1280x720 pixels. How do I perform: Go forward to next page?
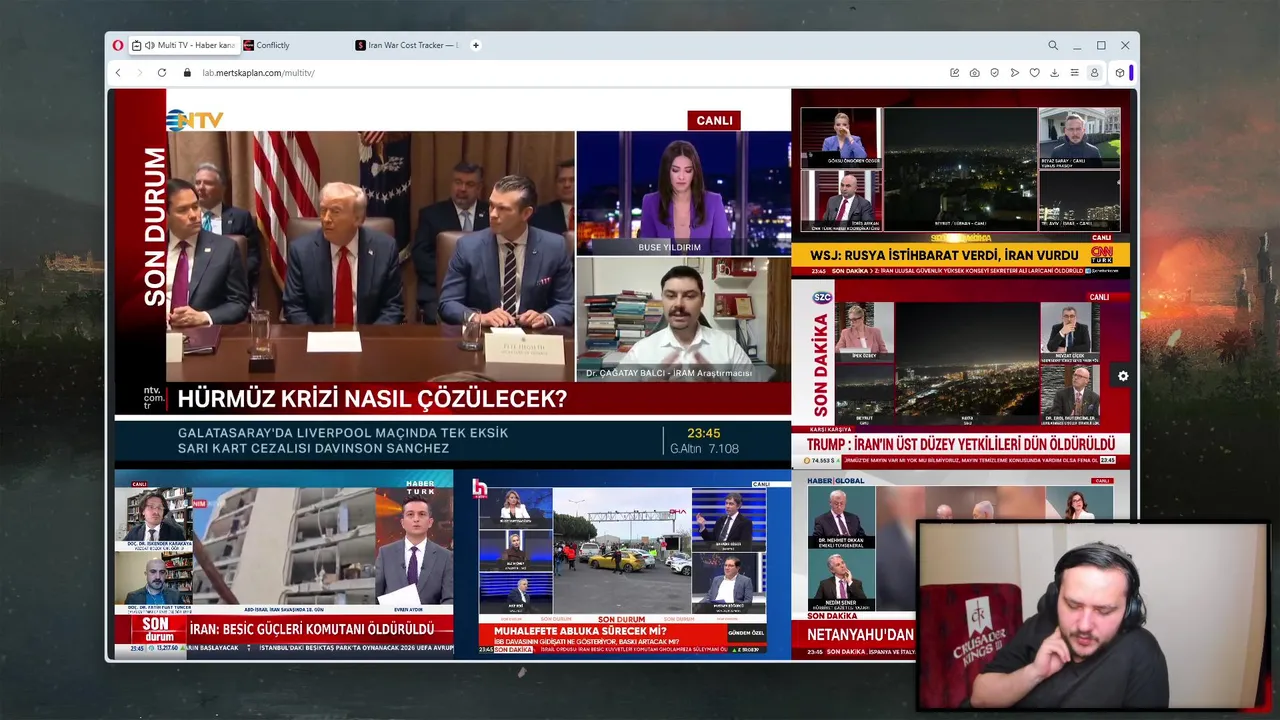pyautogui.click(x=139, y=73)
